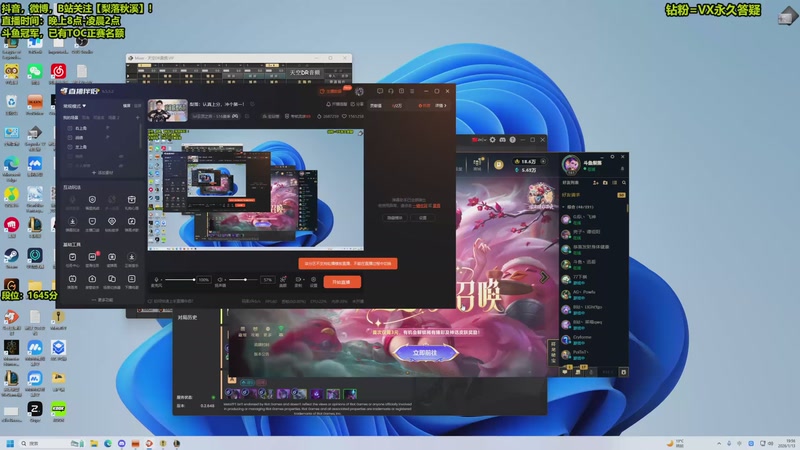Open the gear settings in the LoL client
The image size is (800, 450).
[x=492, y=140]
